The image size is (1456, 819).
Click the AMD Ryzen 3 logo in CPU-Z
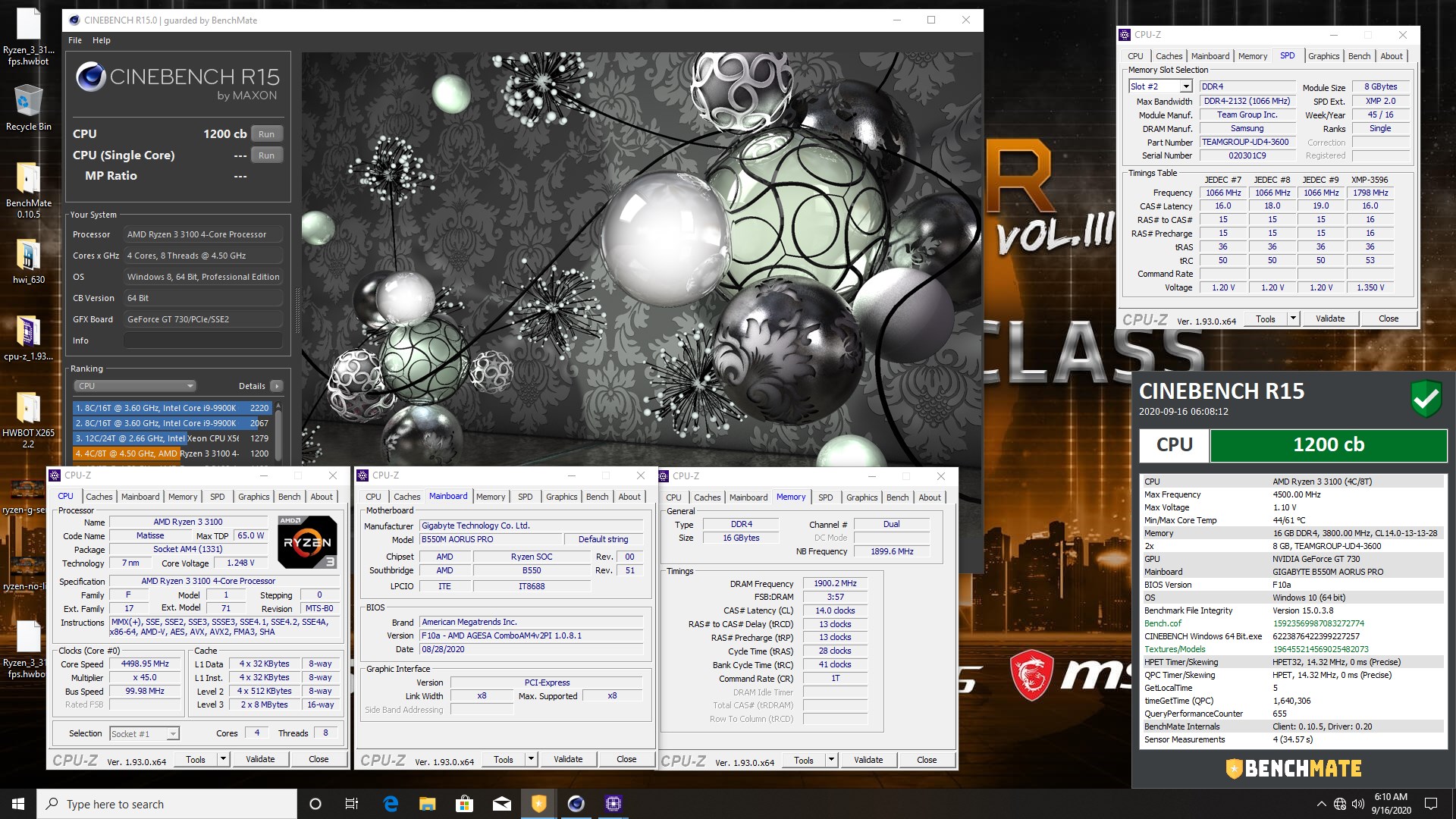307,542
